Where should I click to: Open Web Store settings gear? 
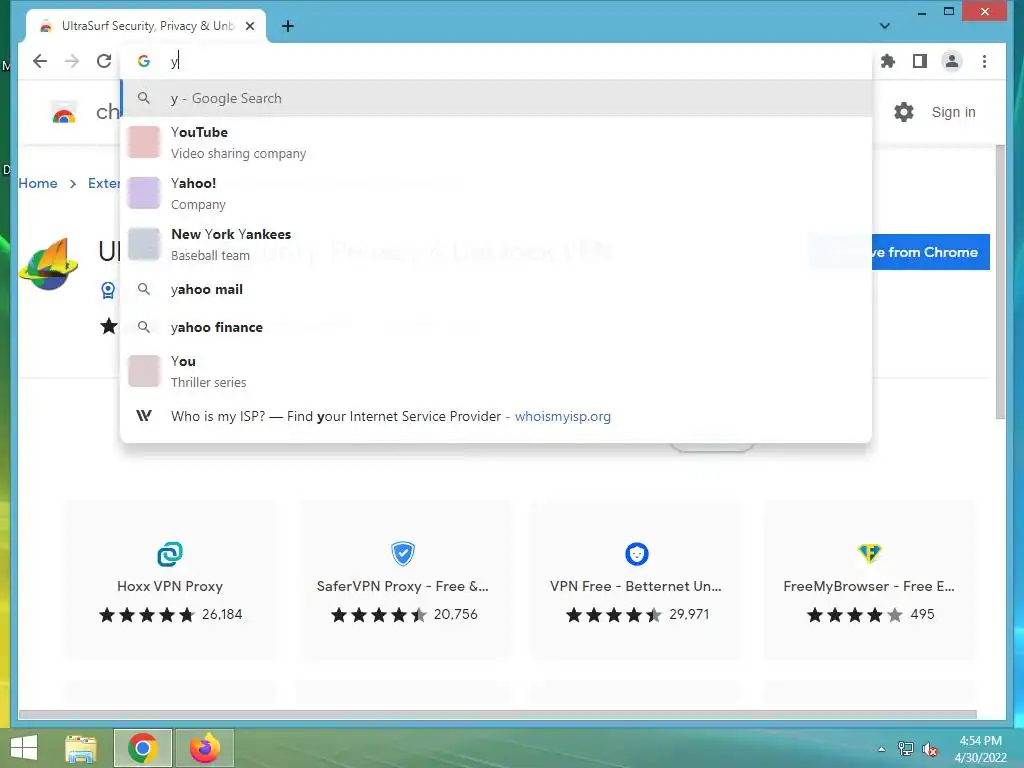pos(904,112)
